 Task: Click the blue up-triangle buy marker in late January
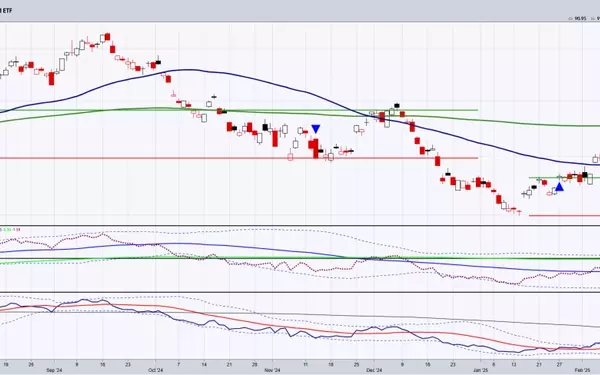(559, 187)
